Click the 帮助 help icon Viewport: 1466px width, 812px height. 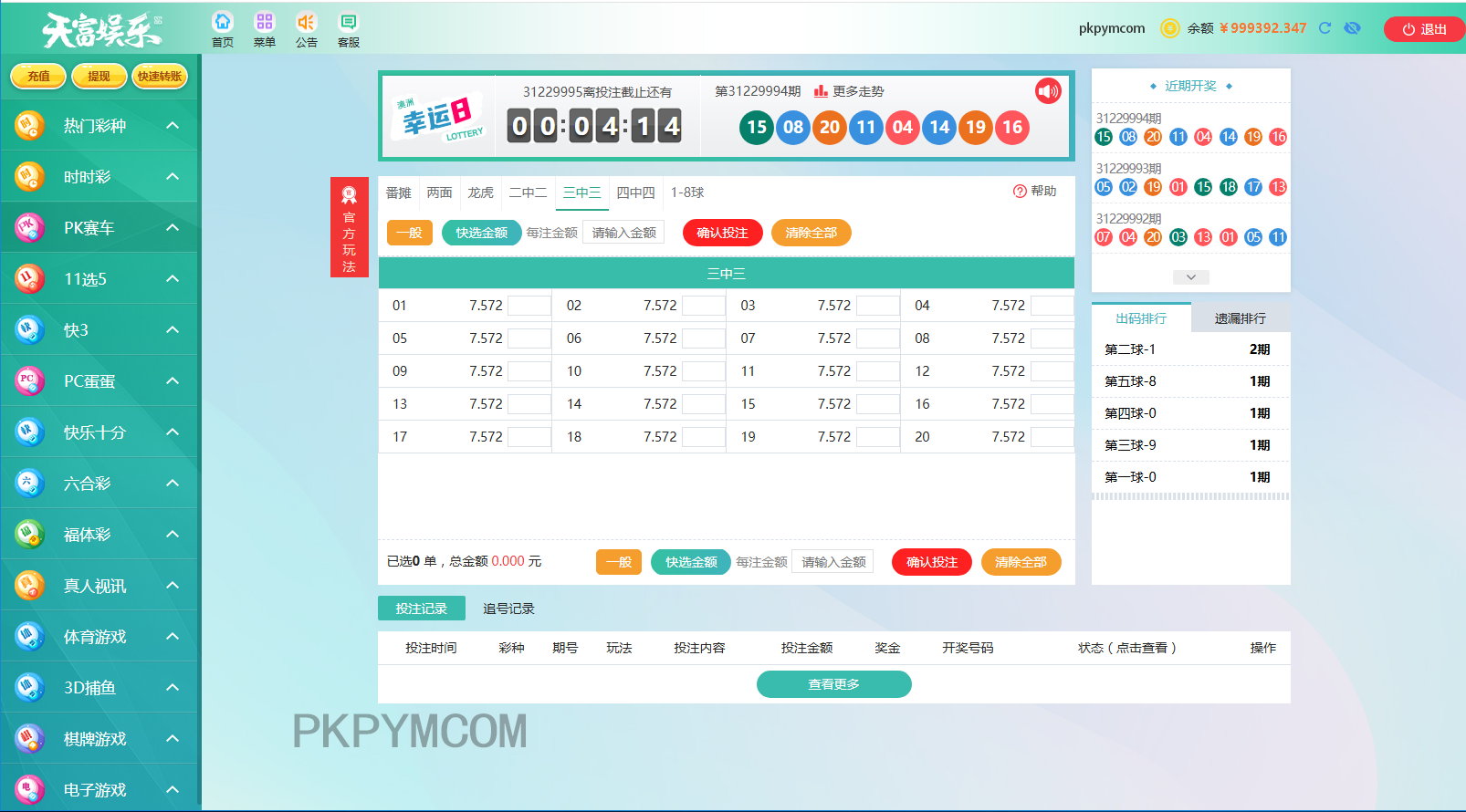click(1020, 192)
